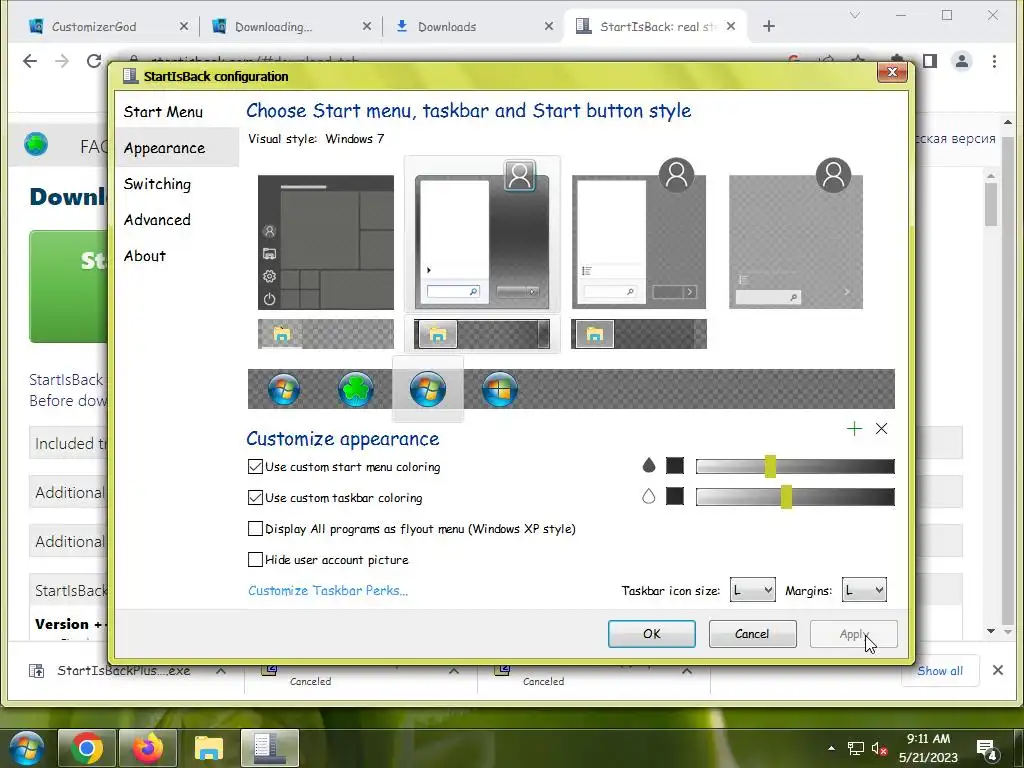Screen dimensions: 1024x768
Task: Select flat two-column start menu style
Action: (x=639, y=234)
